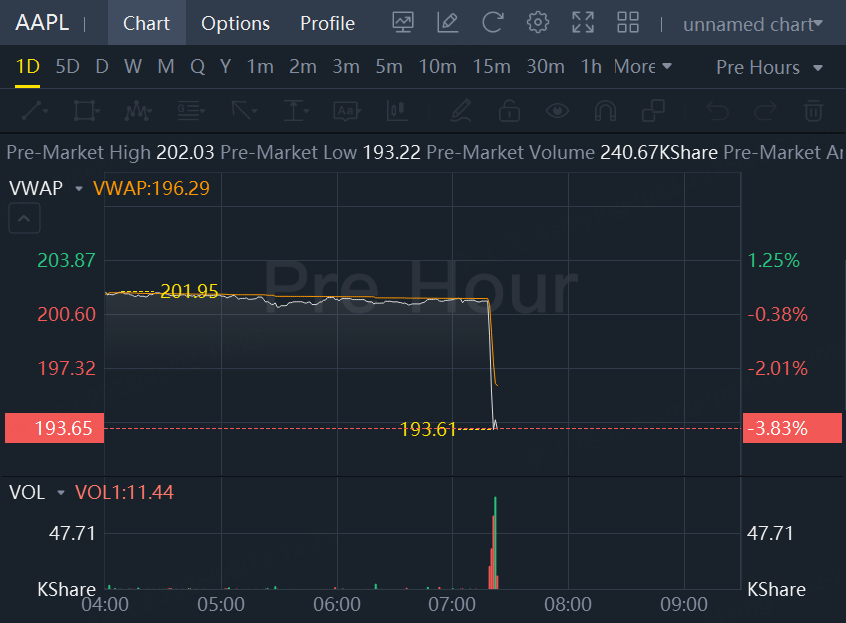Switch to the Profile tab
The height and width of the screenshot is (623, 846).
click(x=327, y=23)
